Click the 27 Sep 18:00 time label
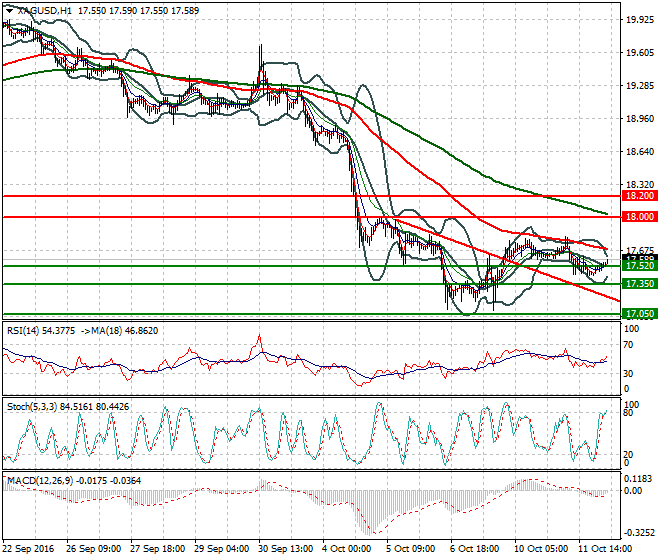 click(157, 549)
